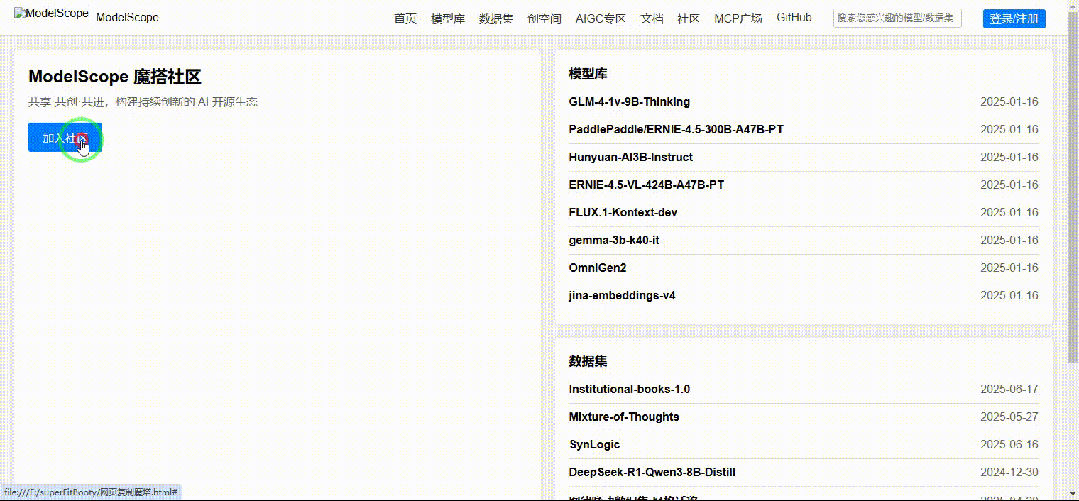This screenshot has height=501, width=1079.
Task: Open PaddlePaddle/ERNIE-4.5-300B-A47B-PT model entry
Action: click(x=676, y=129)
